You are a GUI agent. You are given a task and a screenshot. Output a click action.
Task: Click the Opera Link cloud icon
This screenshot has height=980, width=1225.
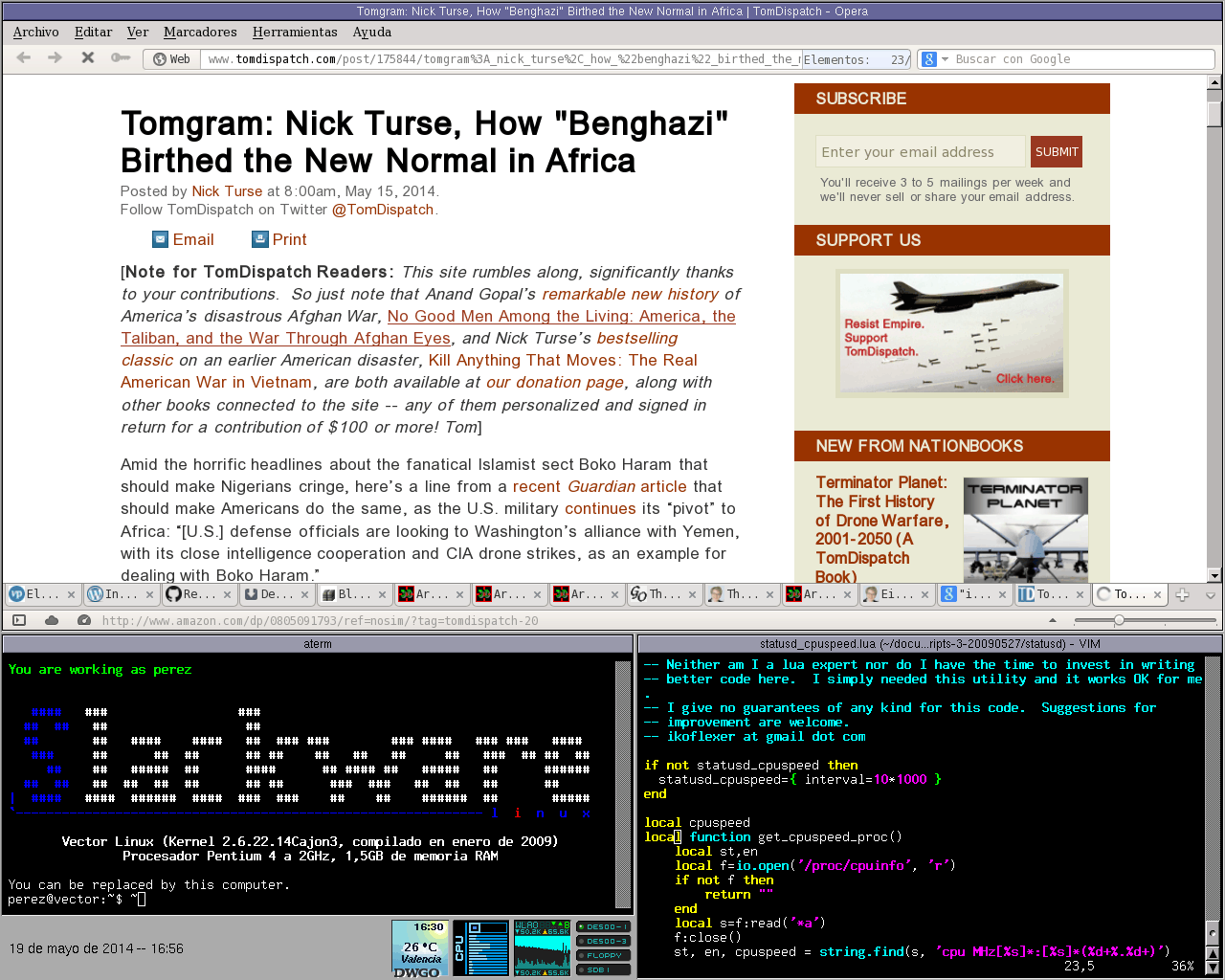click(52, 620)
